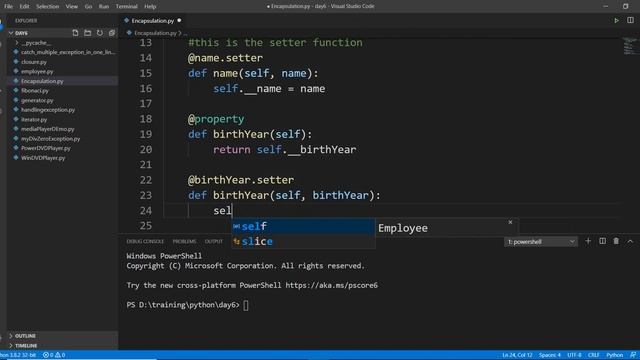Collapse all folders in Explorer

(111, 33)
